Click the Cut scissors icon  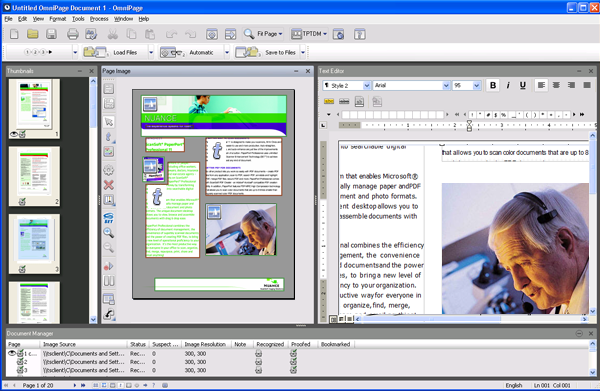[112, 34]
